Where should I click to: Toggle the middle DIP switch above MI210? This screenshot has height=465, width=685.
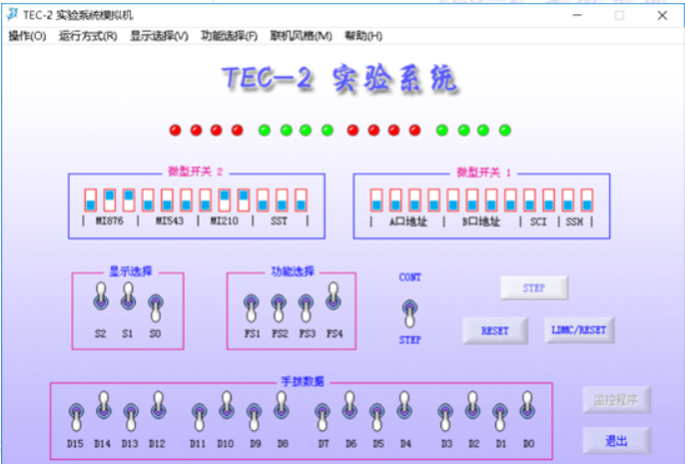(x=225, y=200)
